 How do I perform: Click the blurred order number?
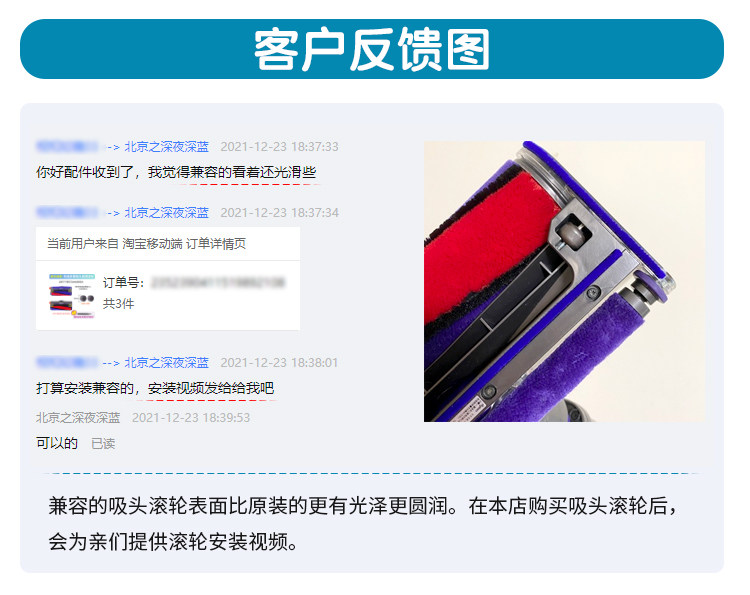coord(218,283)
